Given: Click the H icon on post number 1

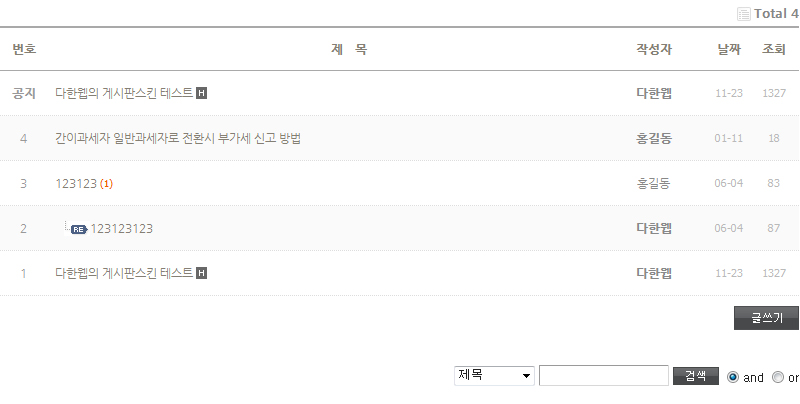Looking at the screenshot, I should pyautogui.click(x=202, y=273).
